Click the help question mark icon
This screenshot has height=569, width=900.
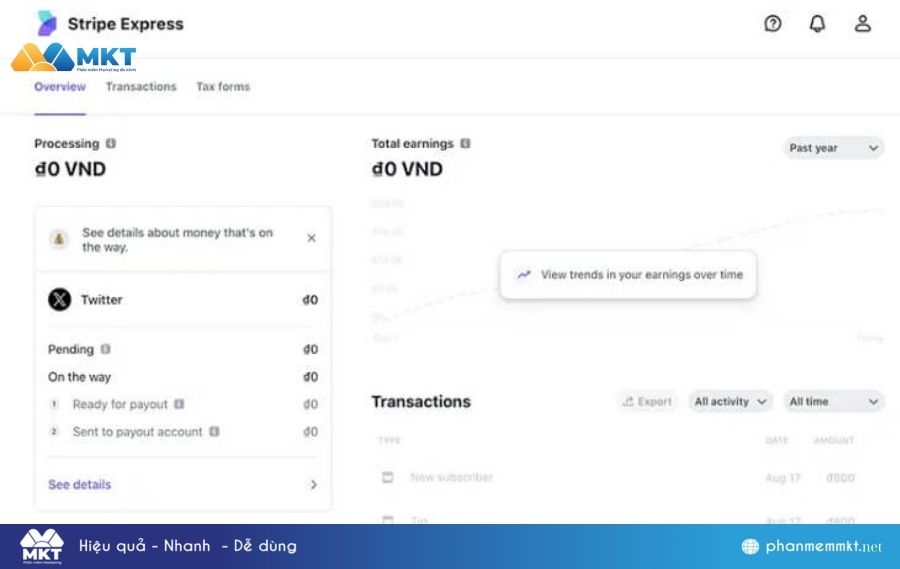772,24
